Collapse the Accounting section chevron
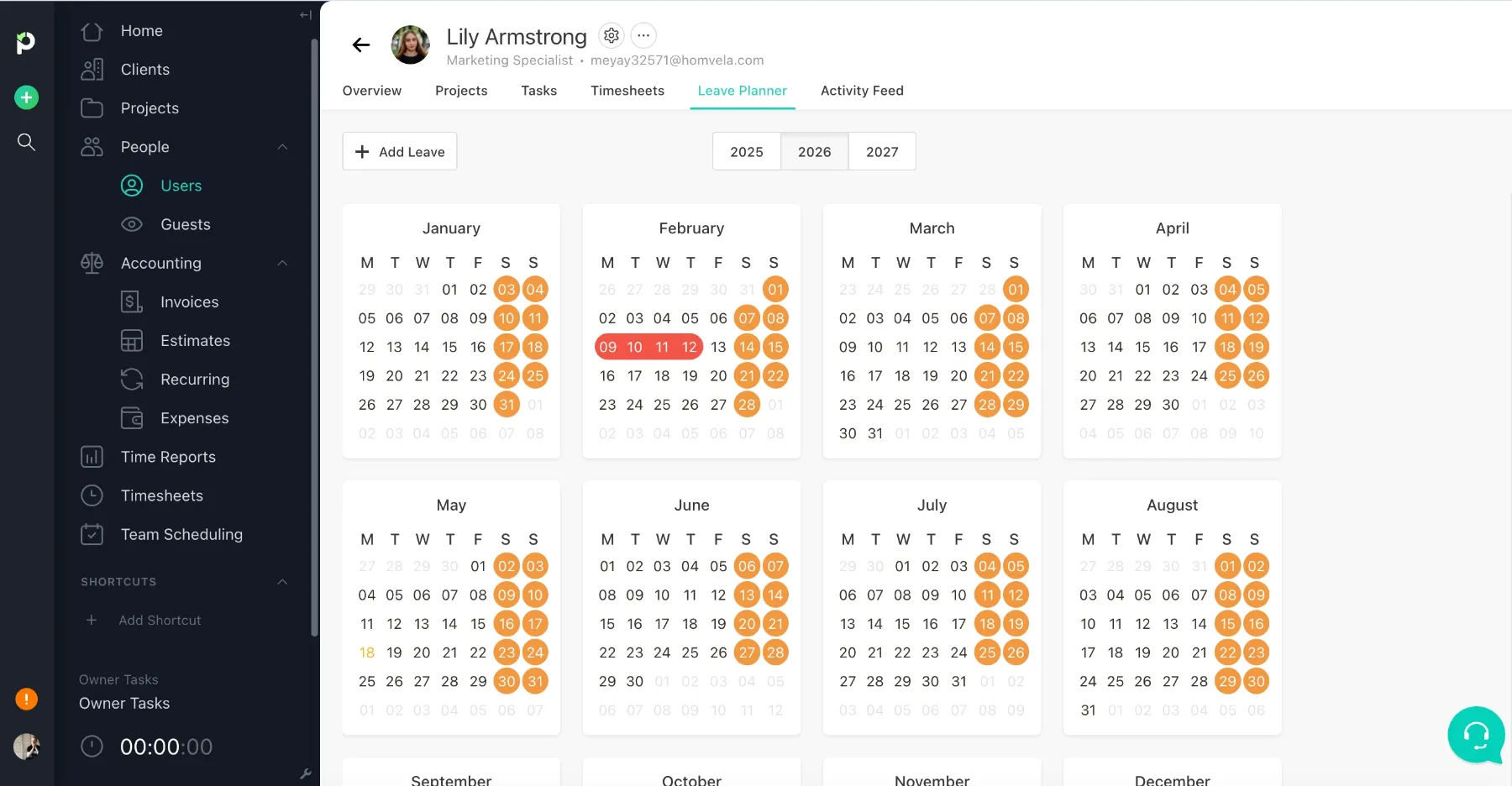Image resolution: width=1512 pixels, height=786 pixels. pos(282,263)
